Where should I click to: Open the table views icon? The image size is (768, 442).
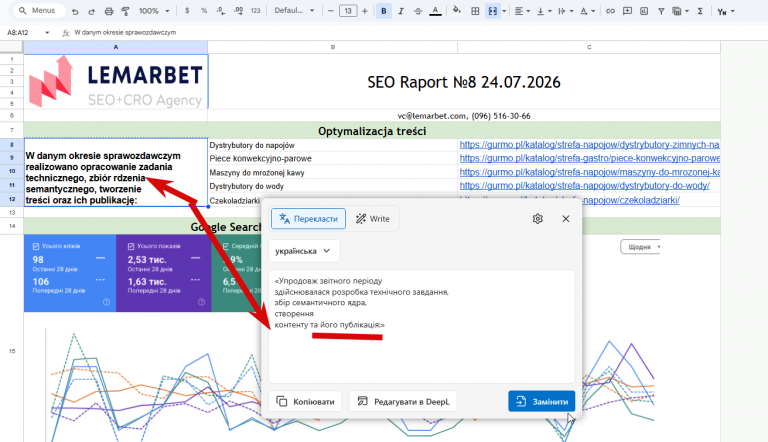click(680, 11)
